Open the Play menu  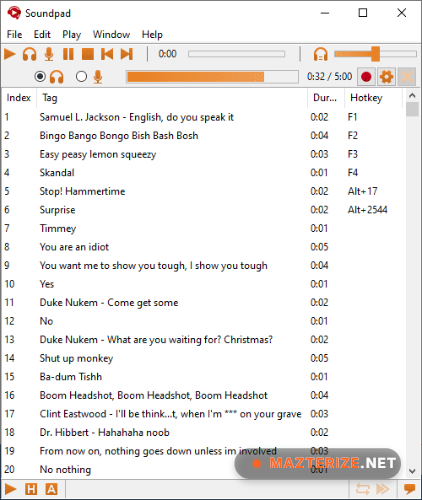(72, 34)
